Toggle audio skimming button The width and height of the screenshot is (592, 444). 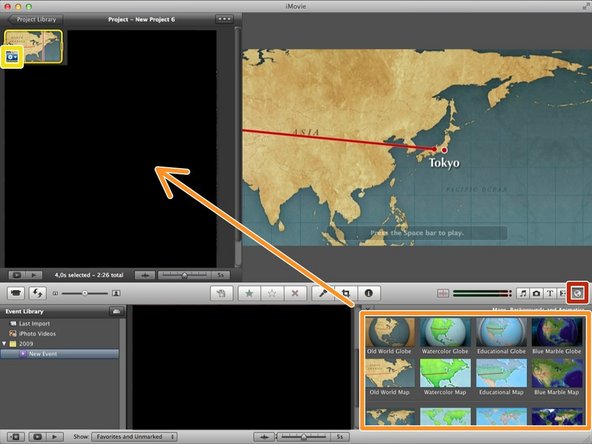click(x=443, y=293)
